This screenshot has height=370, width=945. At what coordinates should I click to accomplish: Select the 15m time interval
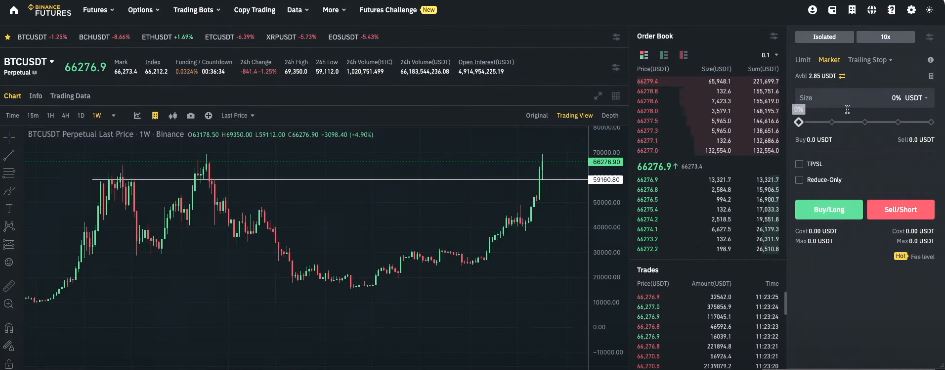coord(33,116)
